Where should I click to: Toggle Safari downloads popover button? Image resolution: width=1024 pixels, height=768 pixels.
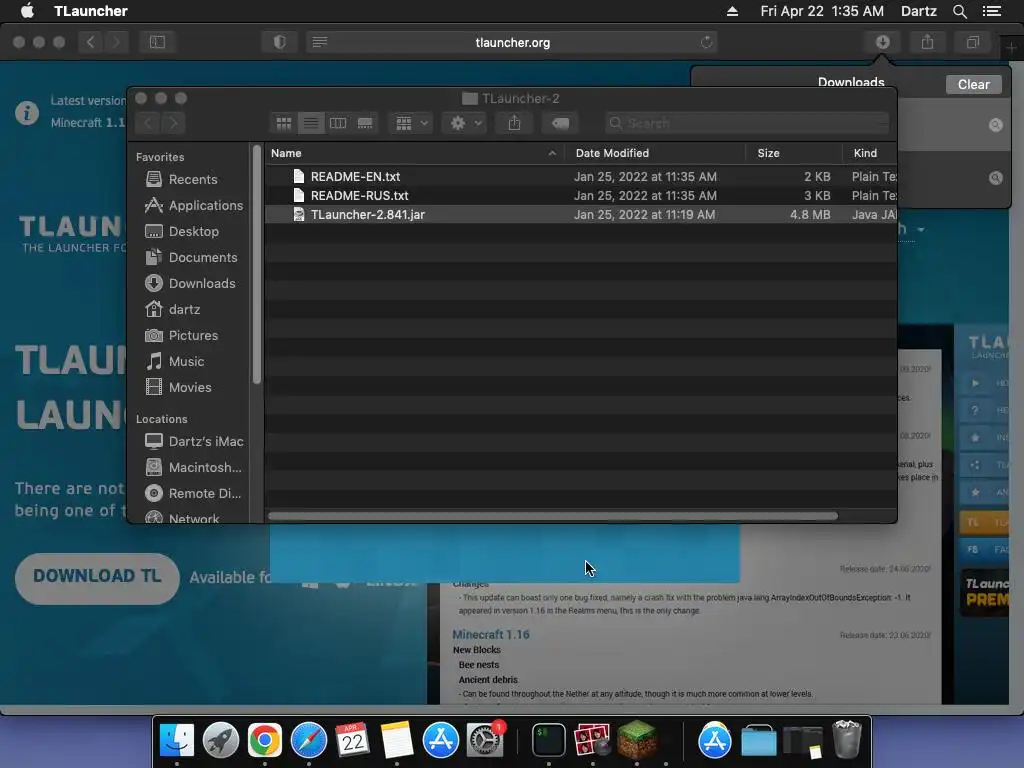click(x=882, y=42)
